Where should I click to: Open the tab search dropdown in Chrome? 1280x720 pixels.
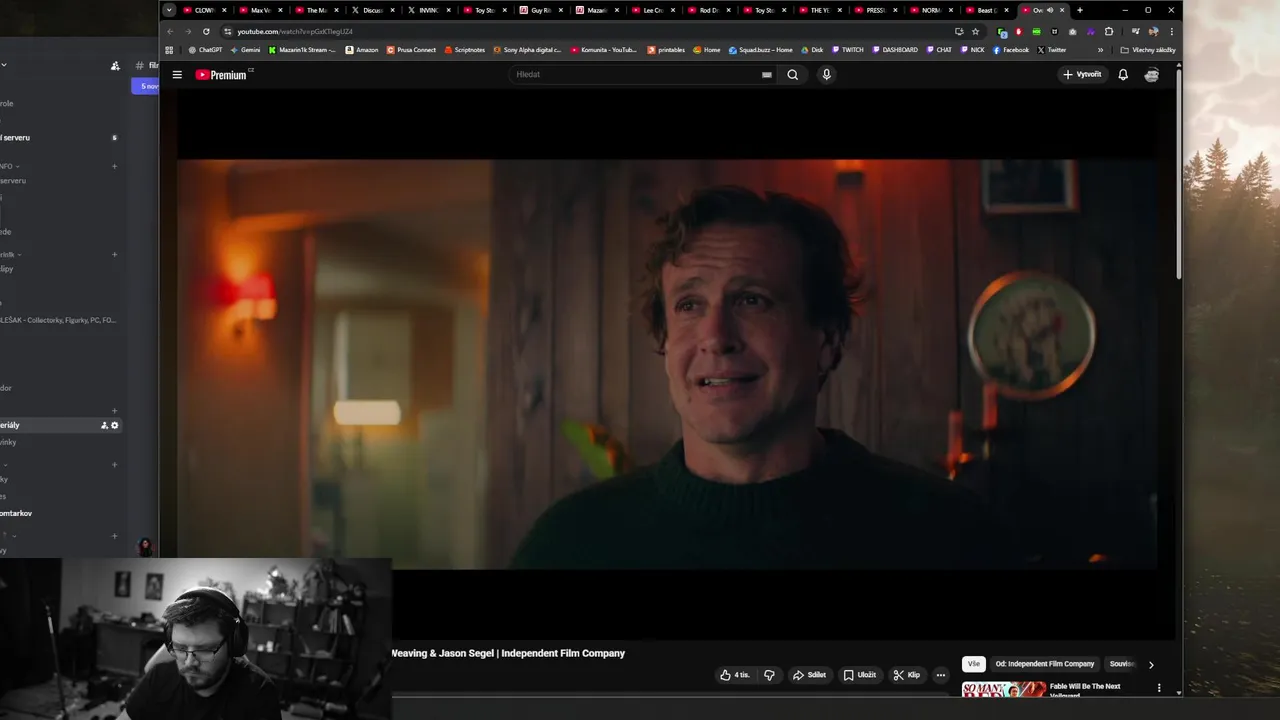[x=169, y=10]
